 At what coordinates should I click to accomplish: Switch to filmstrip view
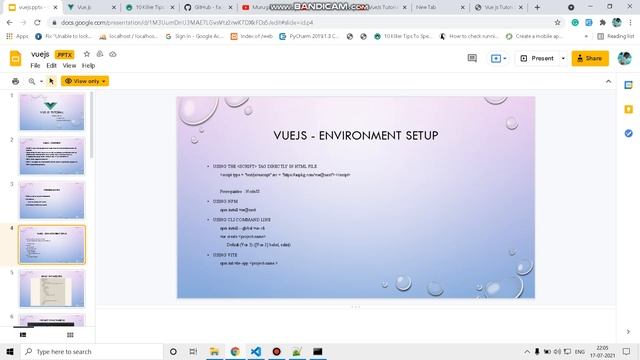(23, 335)
